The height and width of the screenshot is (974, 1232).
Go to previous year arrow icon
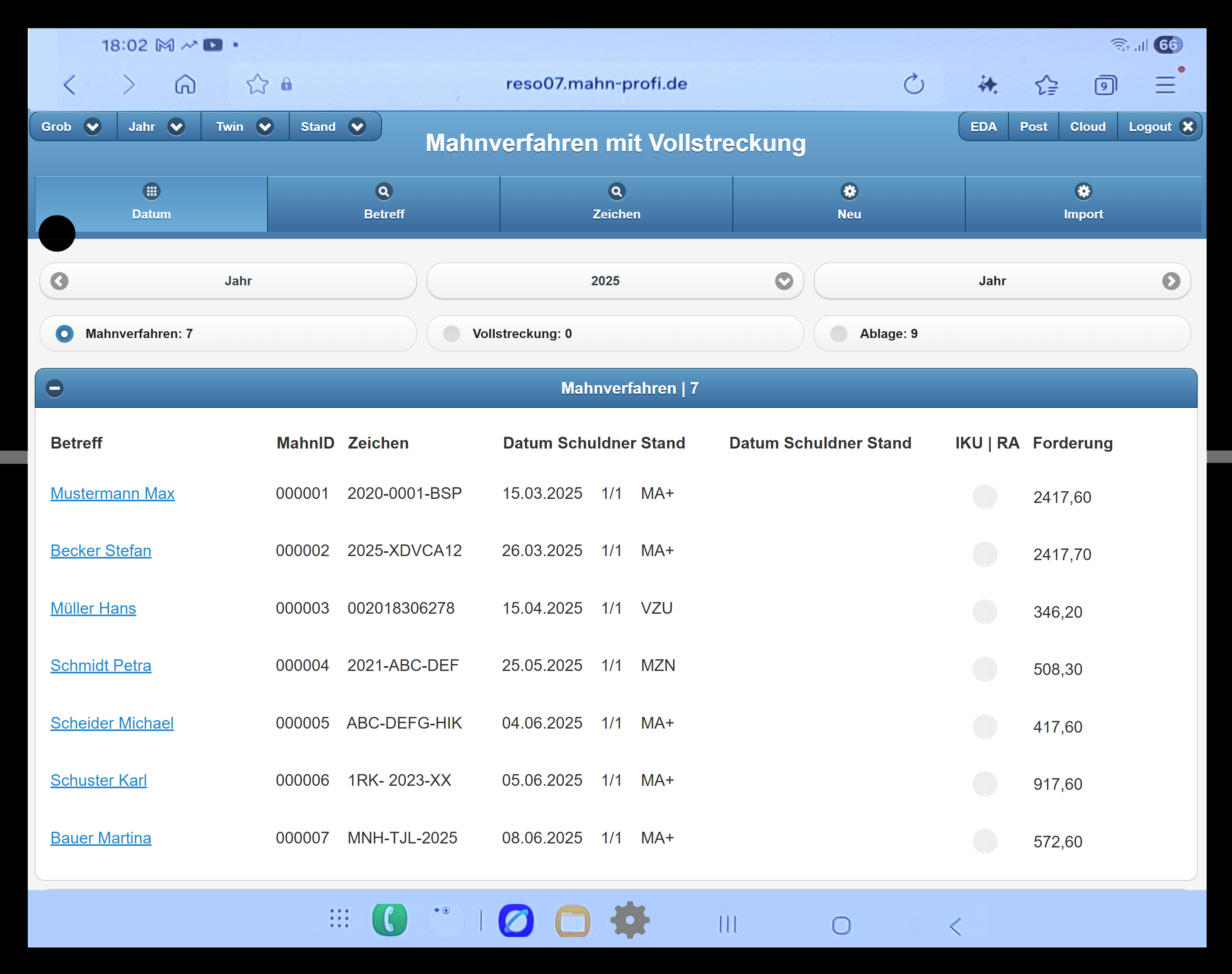click(59, 280)
